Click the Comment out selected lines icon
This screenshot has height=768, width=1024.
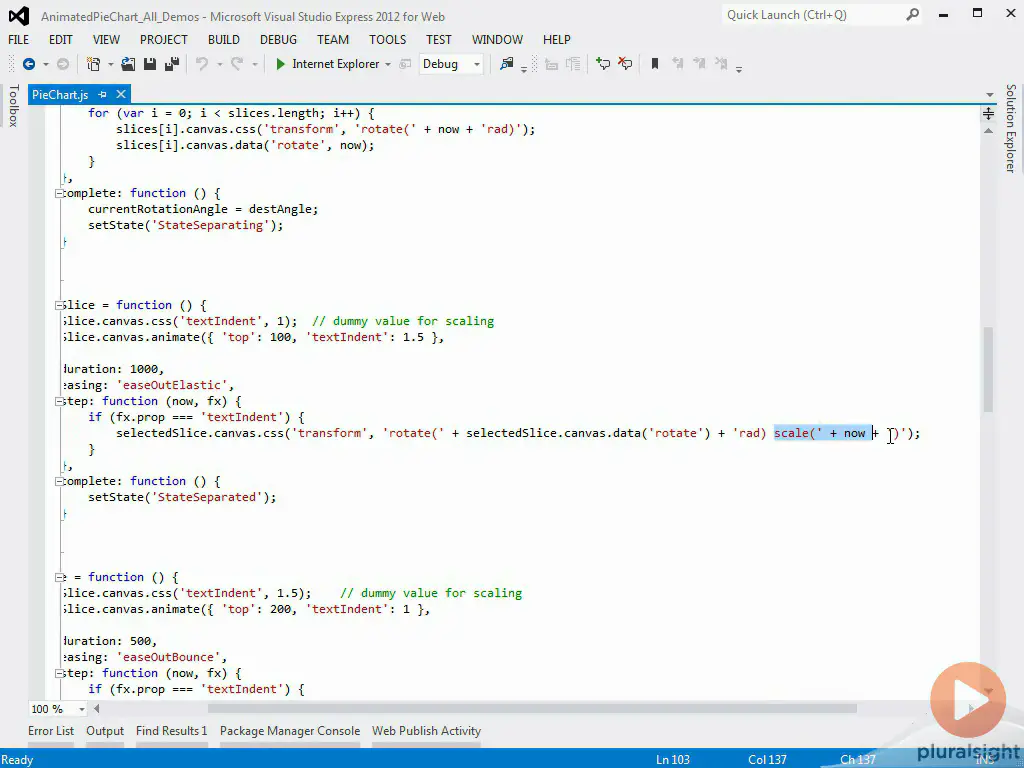(x=603, y=64)
